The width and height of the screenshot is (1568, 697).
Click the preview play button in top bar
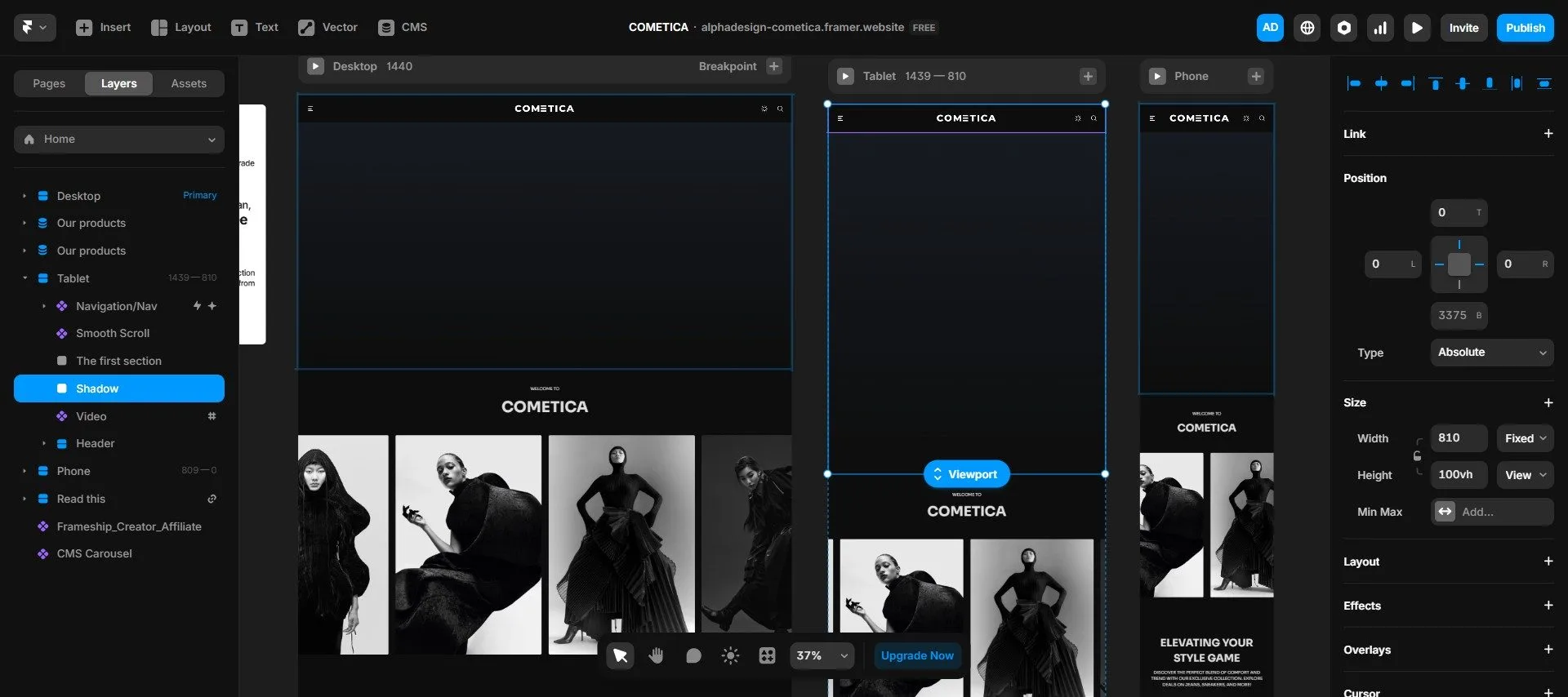1417,28
